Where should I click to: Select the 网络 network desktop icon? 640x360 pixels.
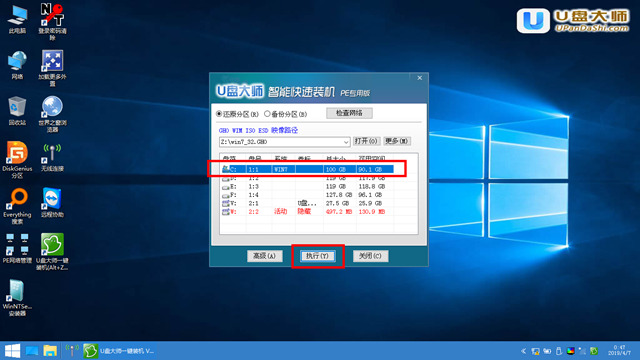[17, 64]
